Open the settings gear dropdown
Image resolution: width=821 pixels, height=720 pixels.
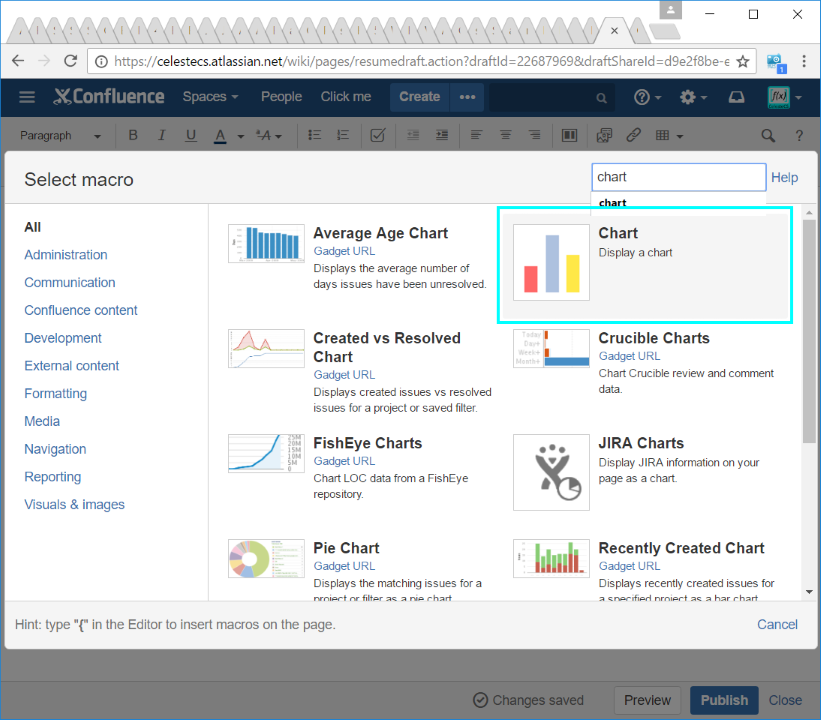click(693, 97)
